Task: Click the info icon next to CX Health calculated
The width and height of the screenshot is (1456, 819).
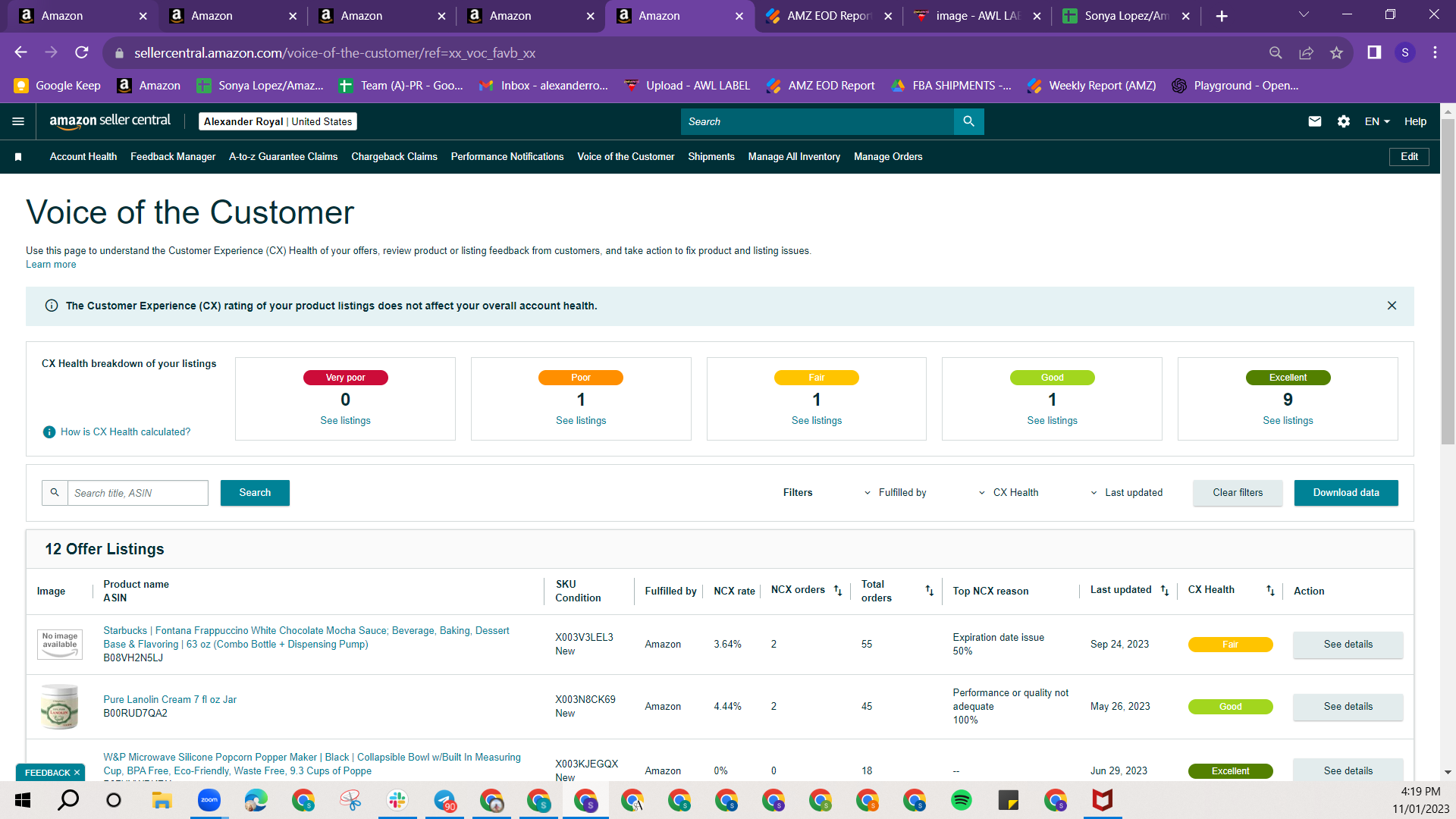Action: [x=49, y=432]
